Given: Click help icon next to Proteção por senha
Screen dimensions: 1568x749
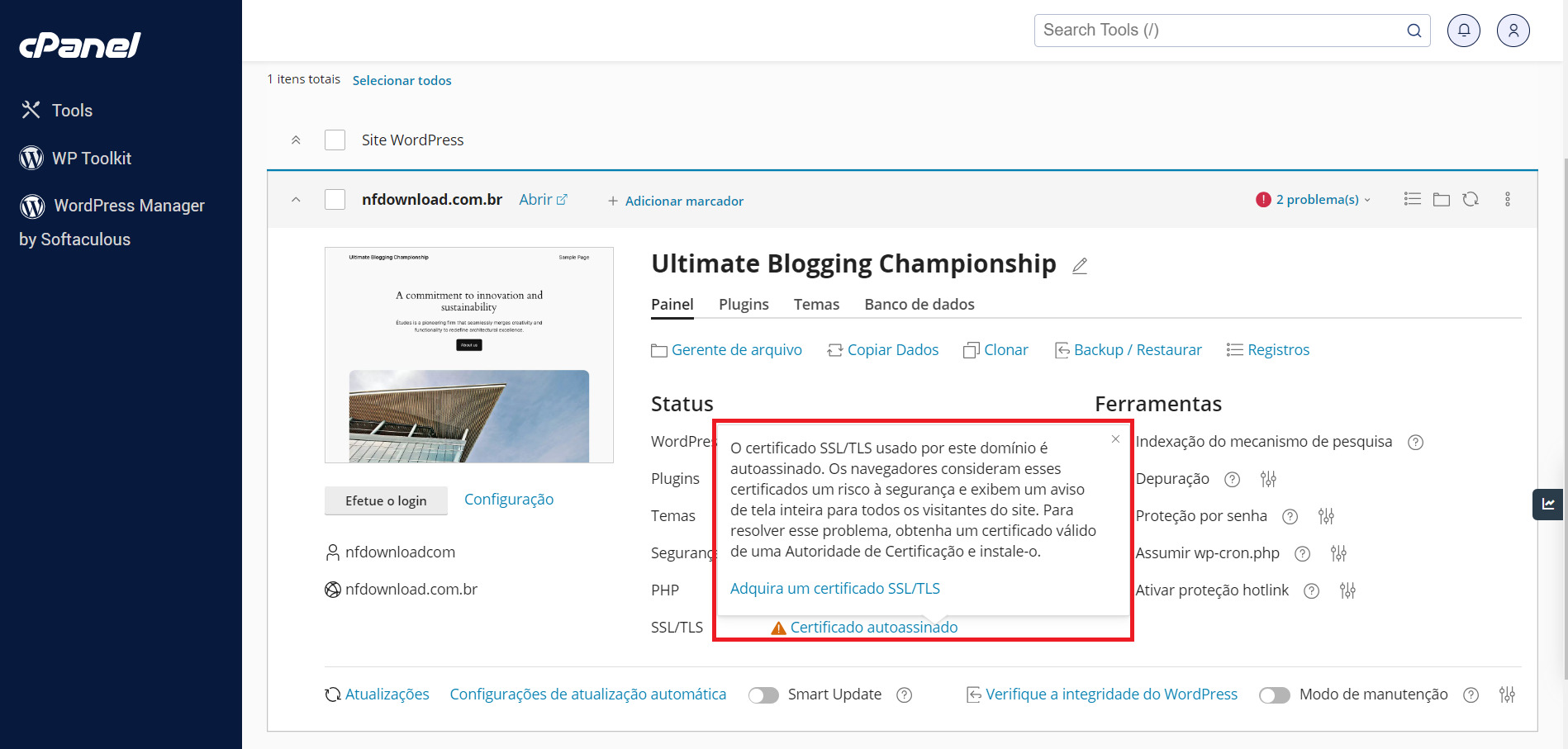Looking at the screenshot, I should 1290,517.
